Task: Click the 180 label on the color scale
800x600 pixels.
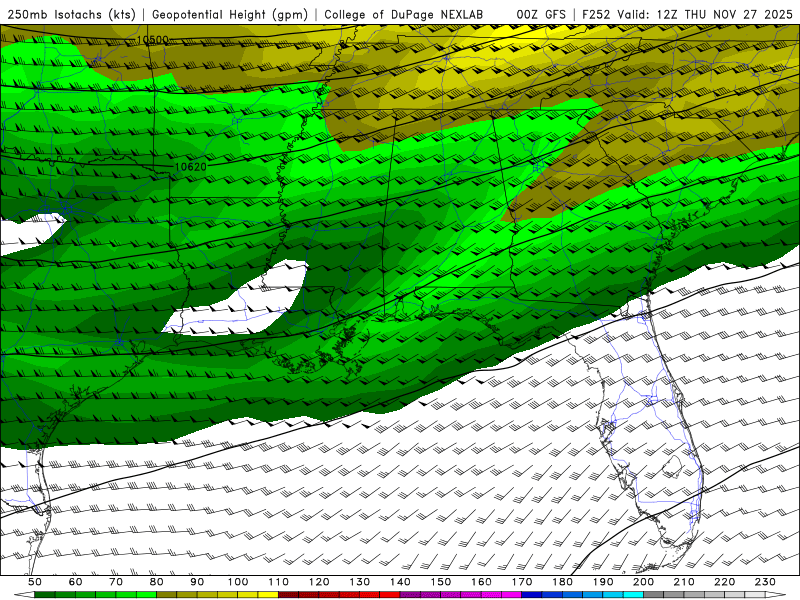Action: coord(562,582)
